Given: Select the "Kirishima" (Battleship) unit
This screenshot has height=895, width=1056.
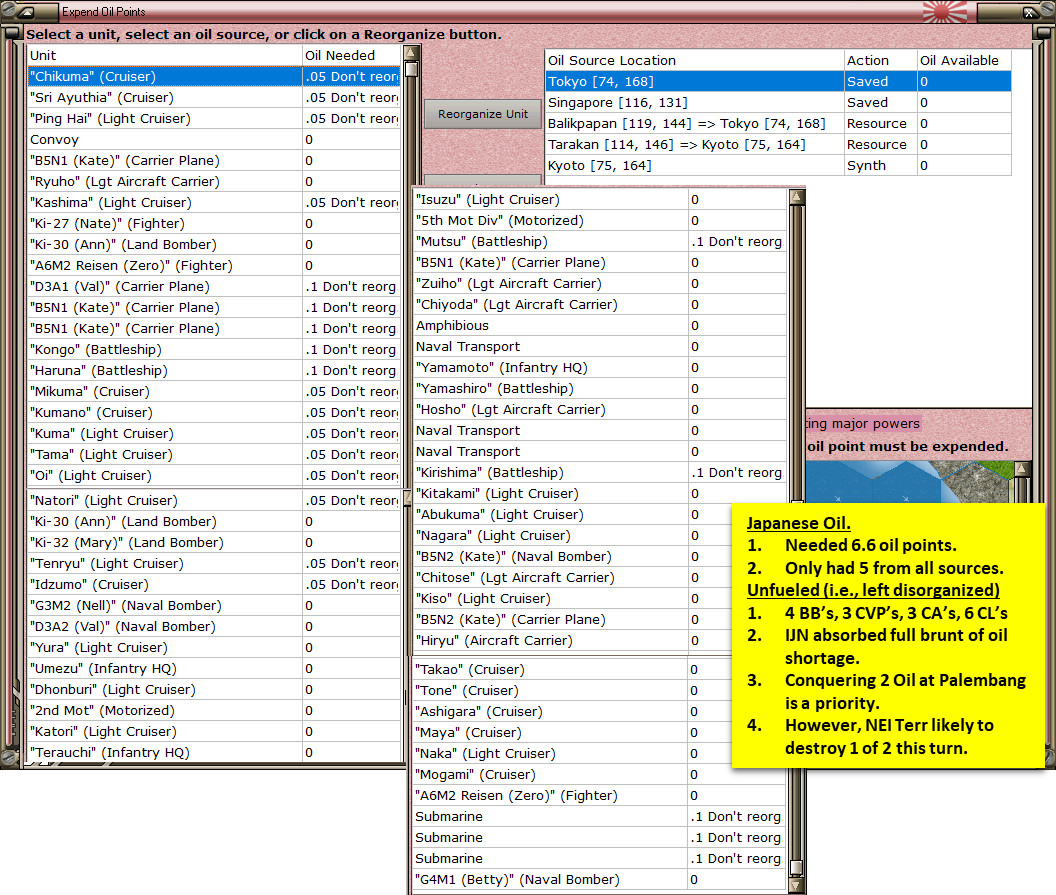Looking at the screenshot, I should coord(599,473).
